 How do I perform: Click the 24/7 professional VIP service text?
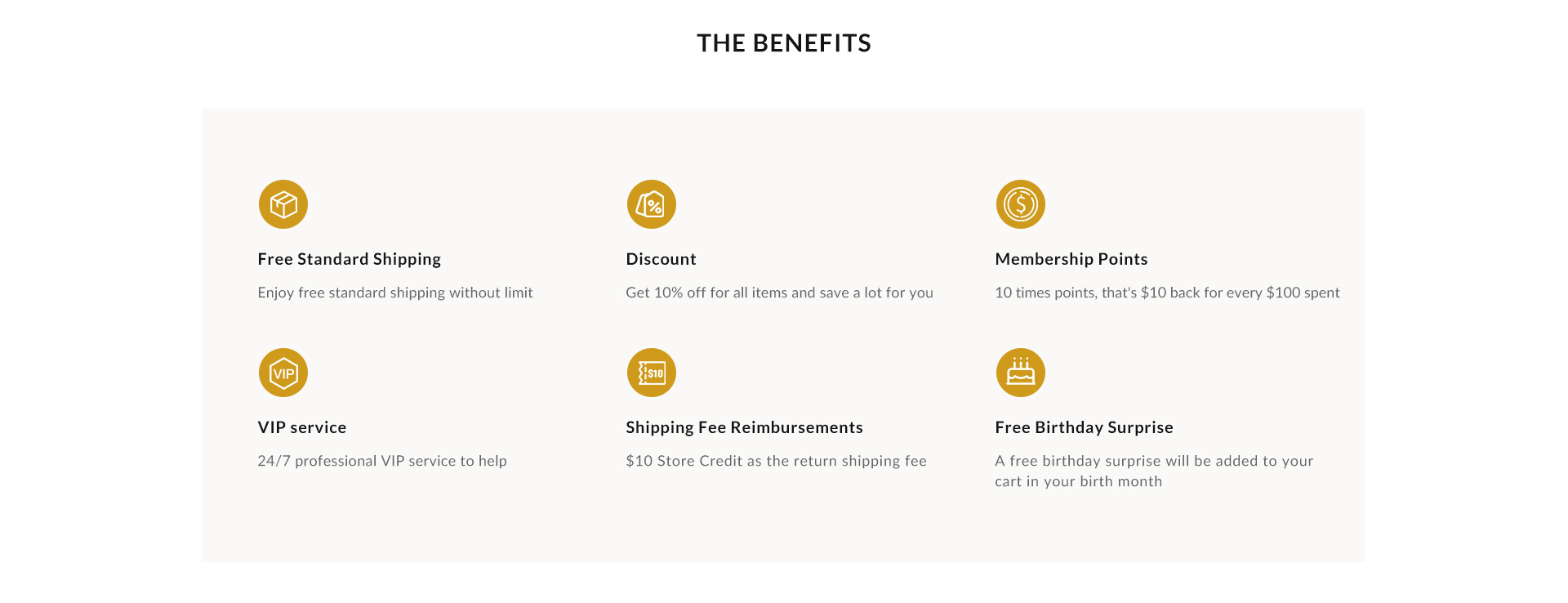click(x=382, y=461)
